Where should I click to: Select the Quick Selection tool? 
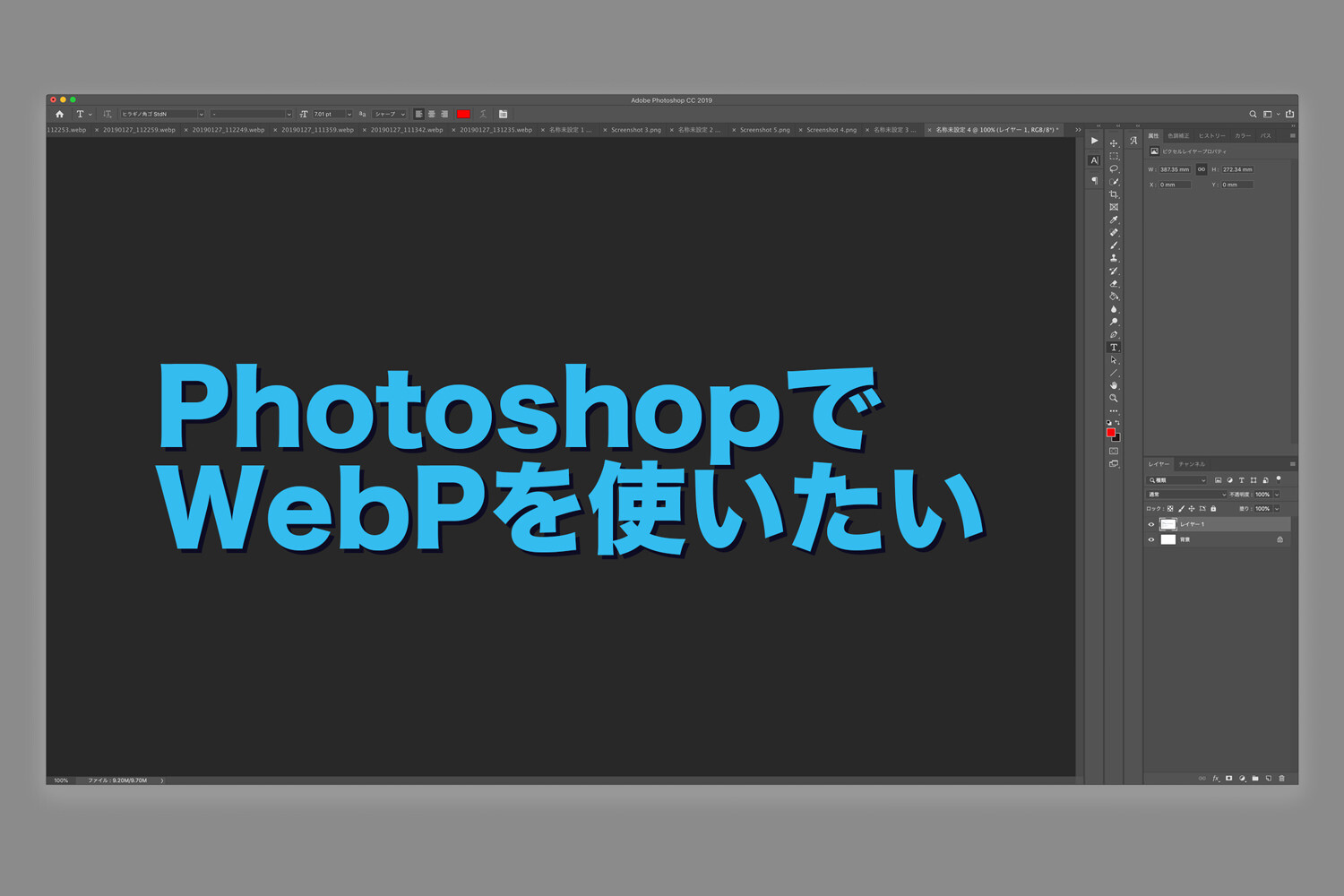point(1114,182)
